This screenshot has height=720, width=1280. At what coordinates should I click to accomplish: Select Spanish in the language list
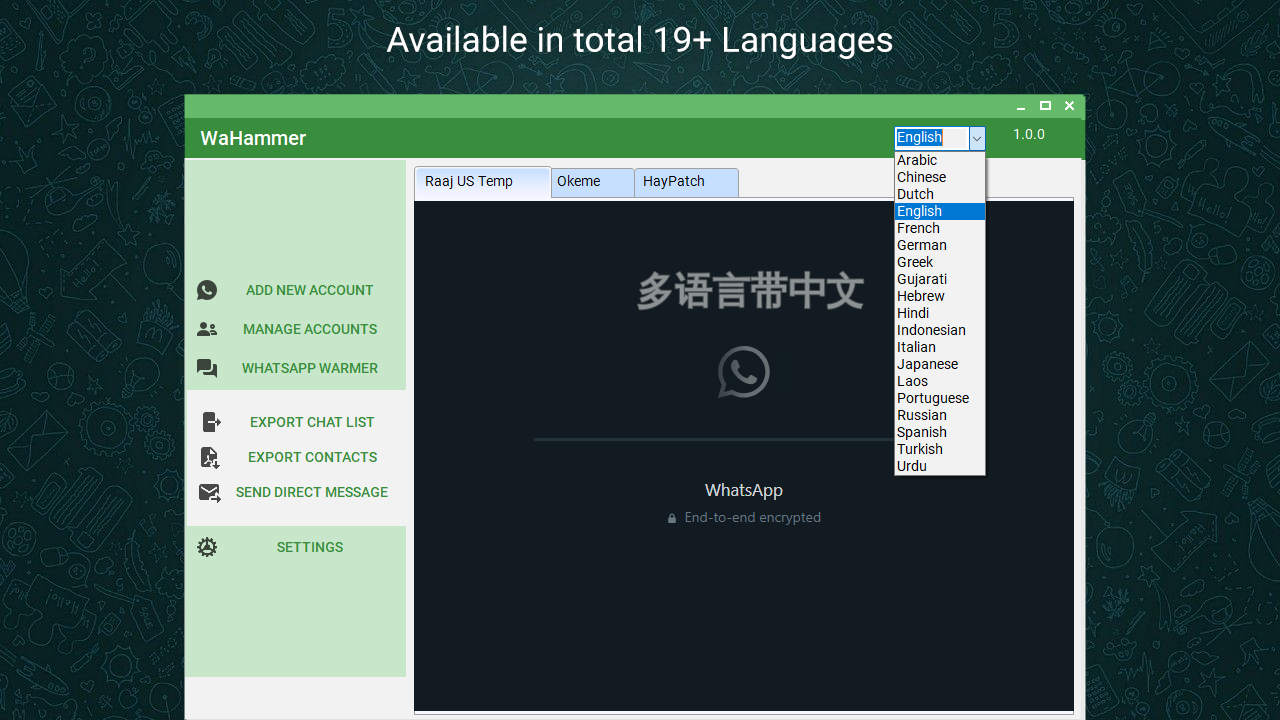940,432
